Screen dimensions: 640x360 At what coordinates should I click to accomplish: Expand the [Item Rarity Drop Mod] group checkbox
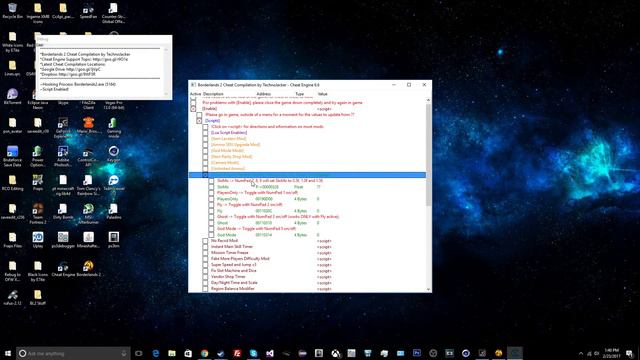205,157
